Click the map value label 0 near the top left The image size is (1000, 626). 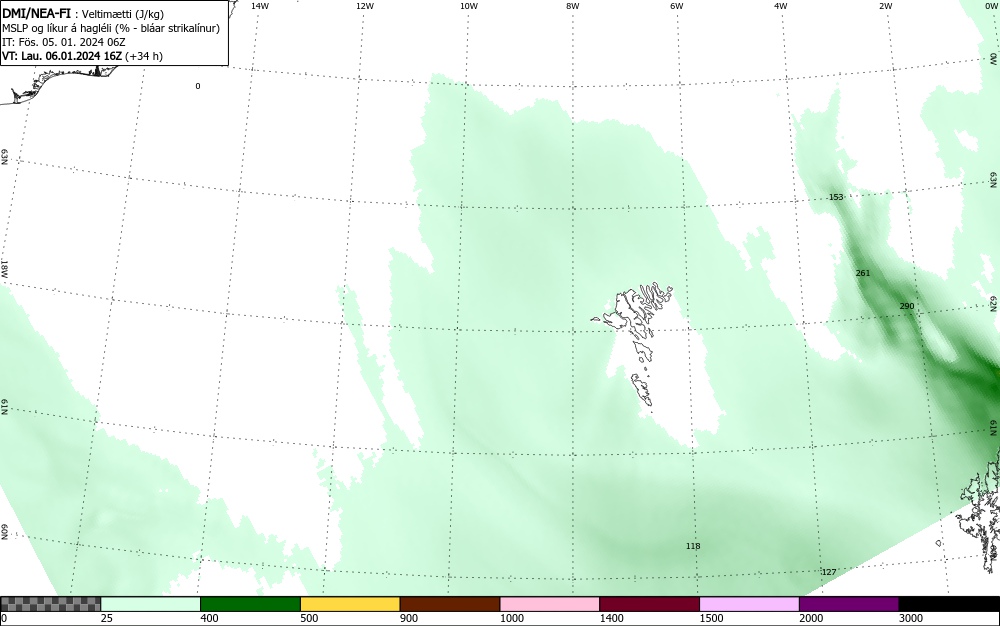click(x=198, y=86)
